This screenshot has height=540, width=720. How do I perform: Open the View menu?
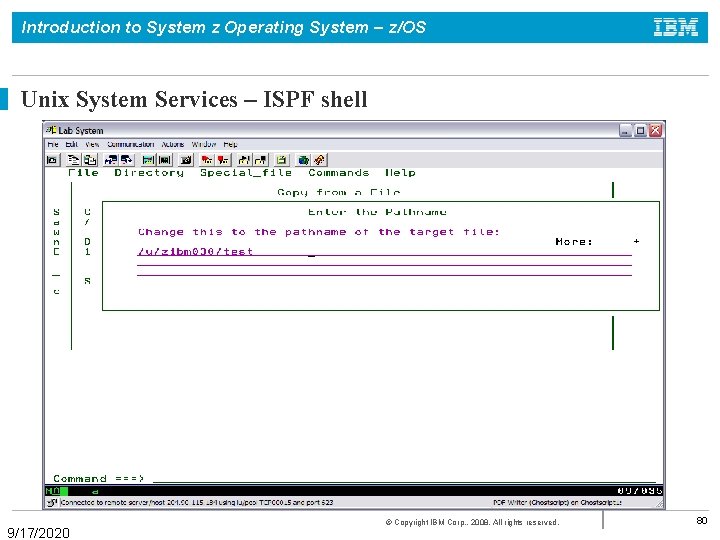[x=92, y=144]
